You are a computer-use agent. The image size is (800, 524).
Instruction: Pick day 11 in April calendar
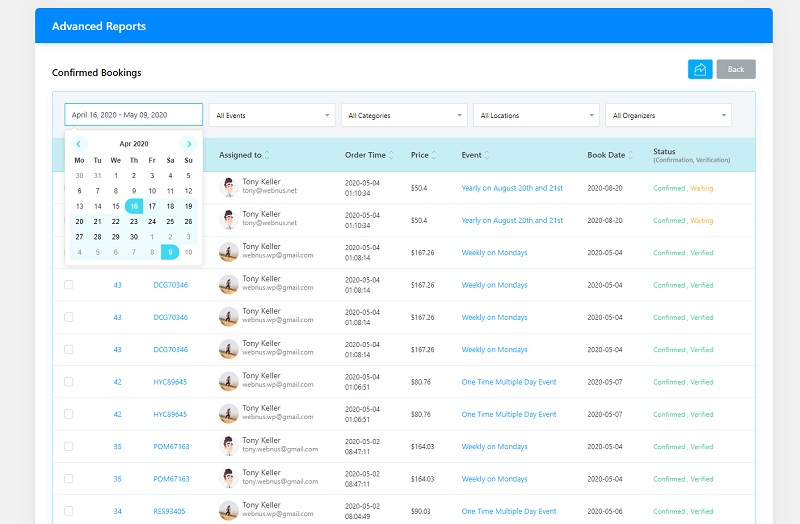coord(170,191)
